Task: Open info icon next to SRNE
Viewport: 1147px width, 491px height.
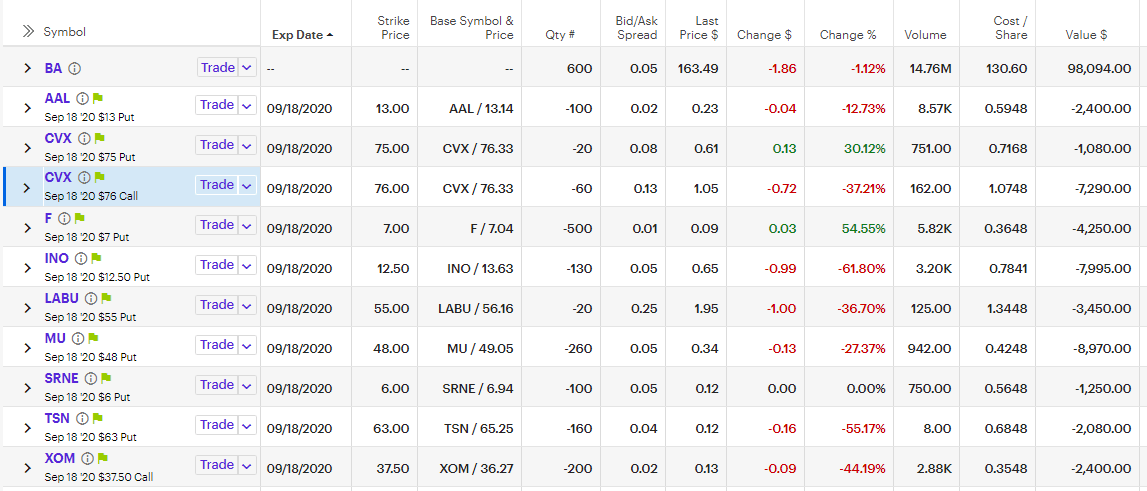Action: tap(90, 378)
